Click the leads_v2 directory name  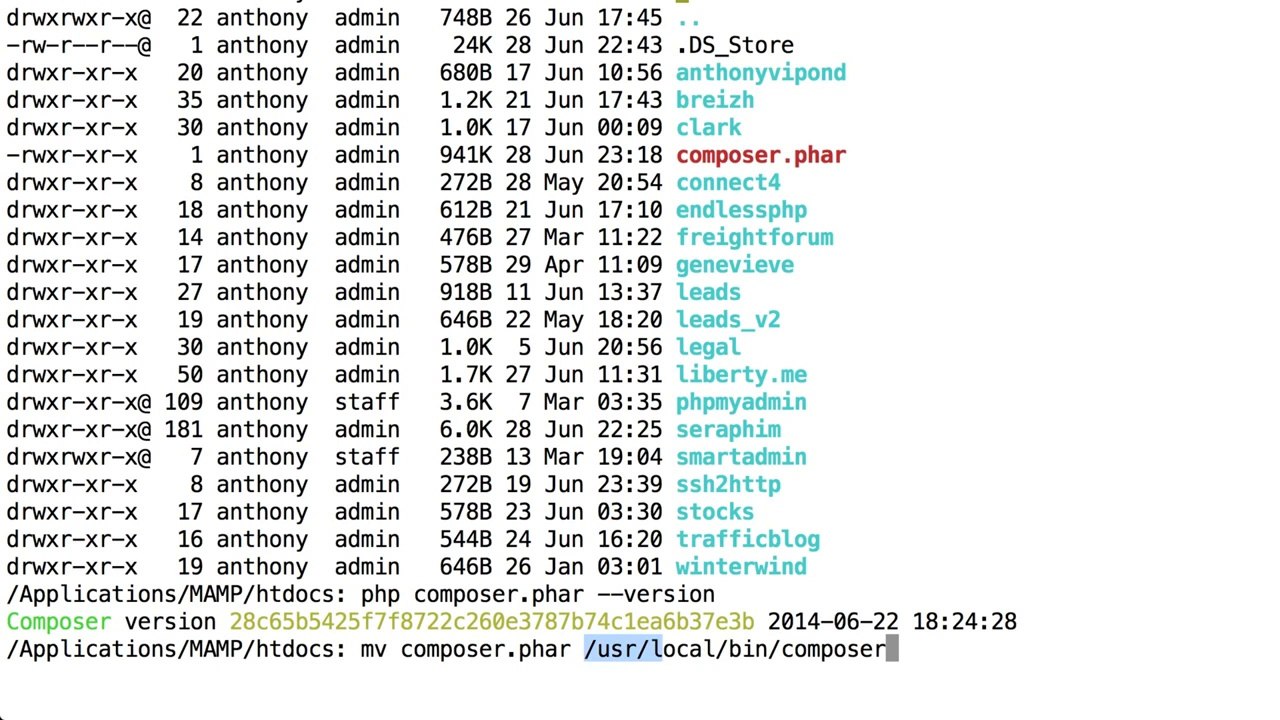click(x=728, y=320)
